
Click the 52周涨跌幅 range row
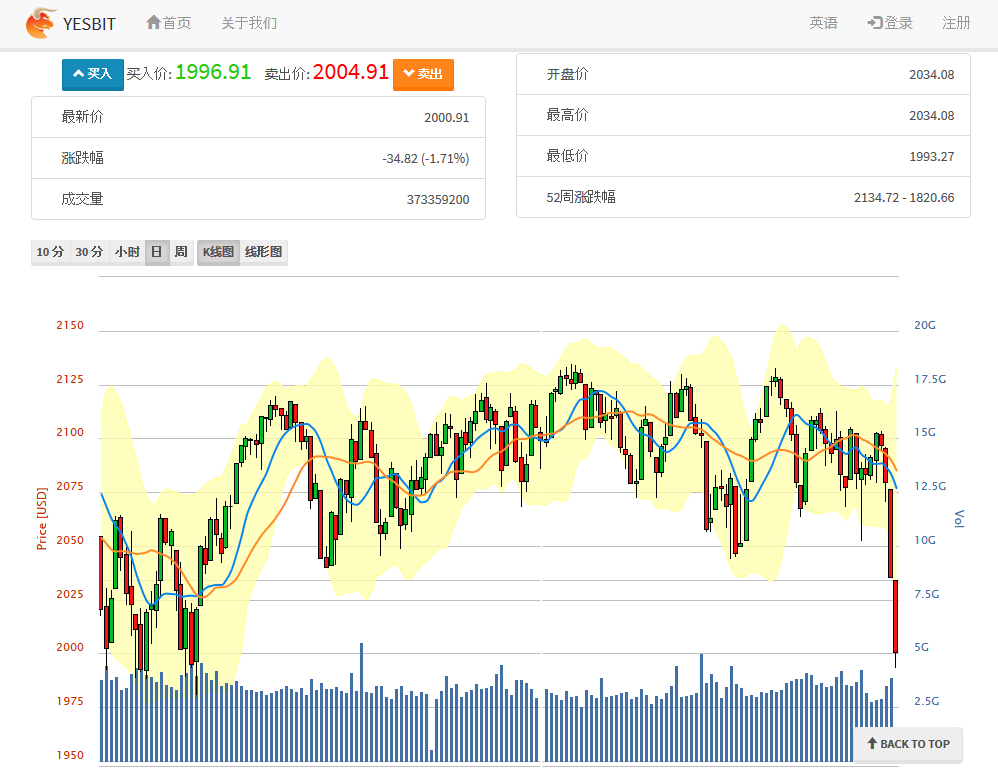pos(742,197)
